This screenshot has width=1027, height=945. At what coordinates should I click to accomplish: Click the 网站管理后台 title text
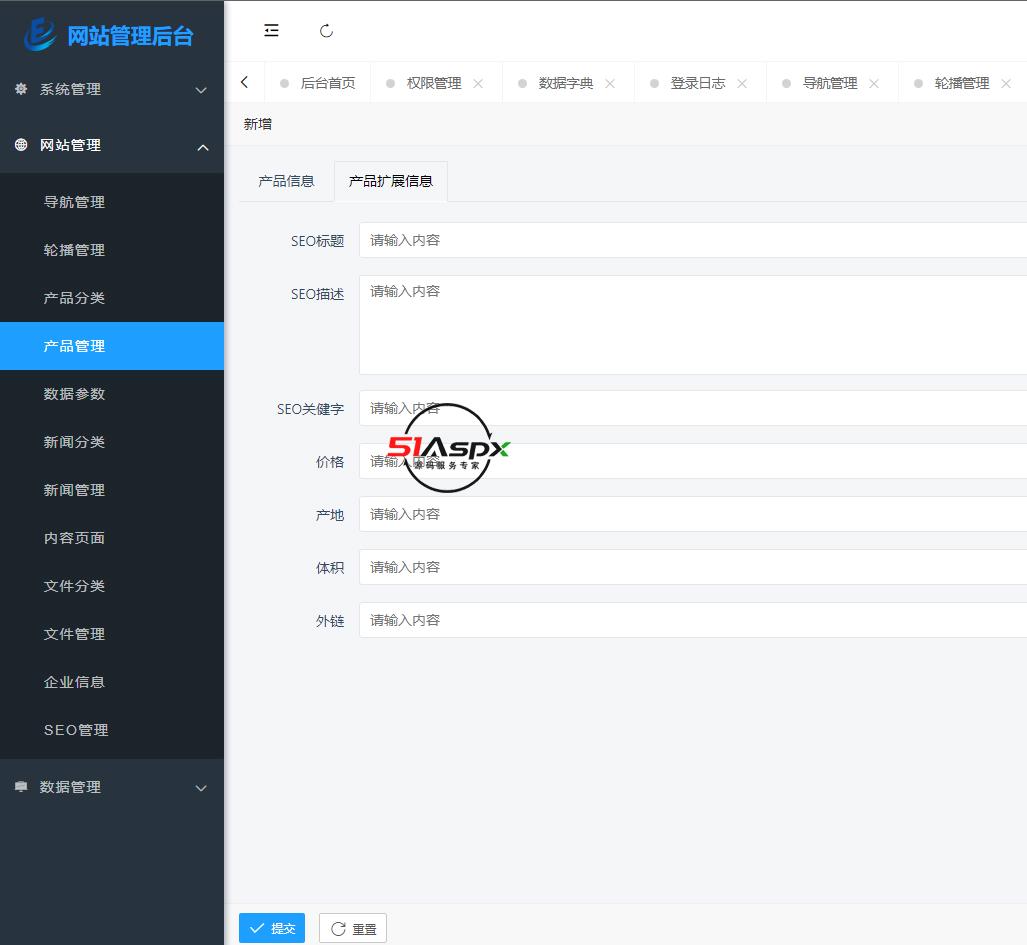click(x=130, y=36)
